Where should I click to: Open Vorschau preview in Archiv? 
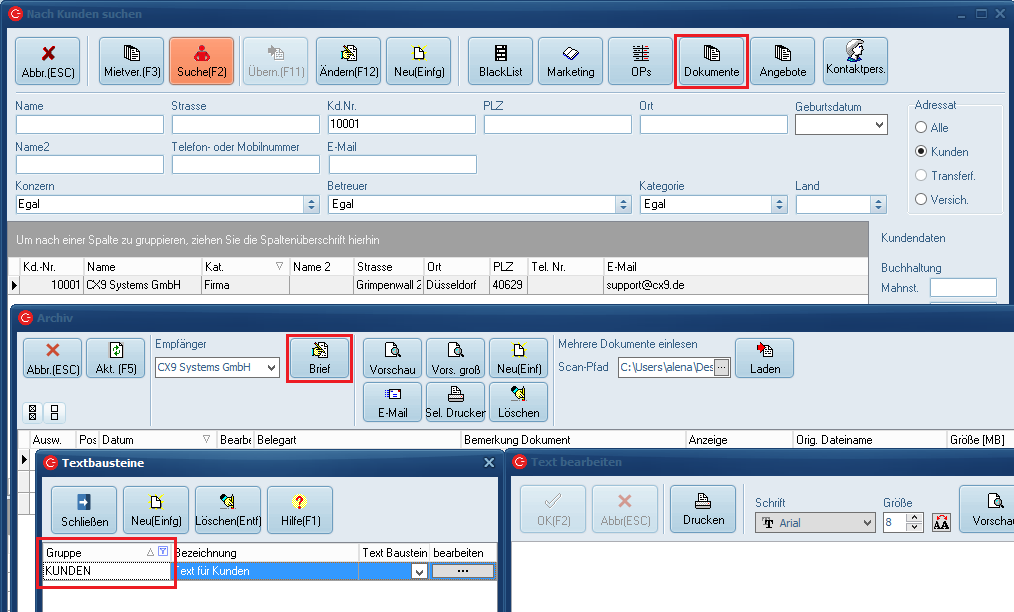pos(392,358)
